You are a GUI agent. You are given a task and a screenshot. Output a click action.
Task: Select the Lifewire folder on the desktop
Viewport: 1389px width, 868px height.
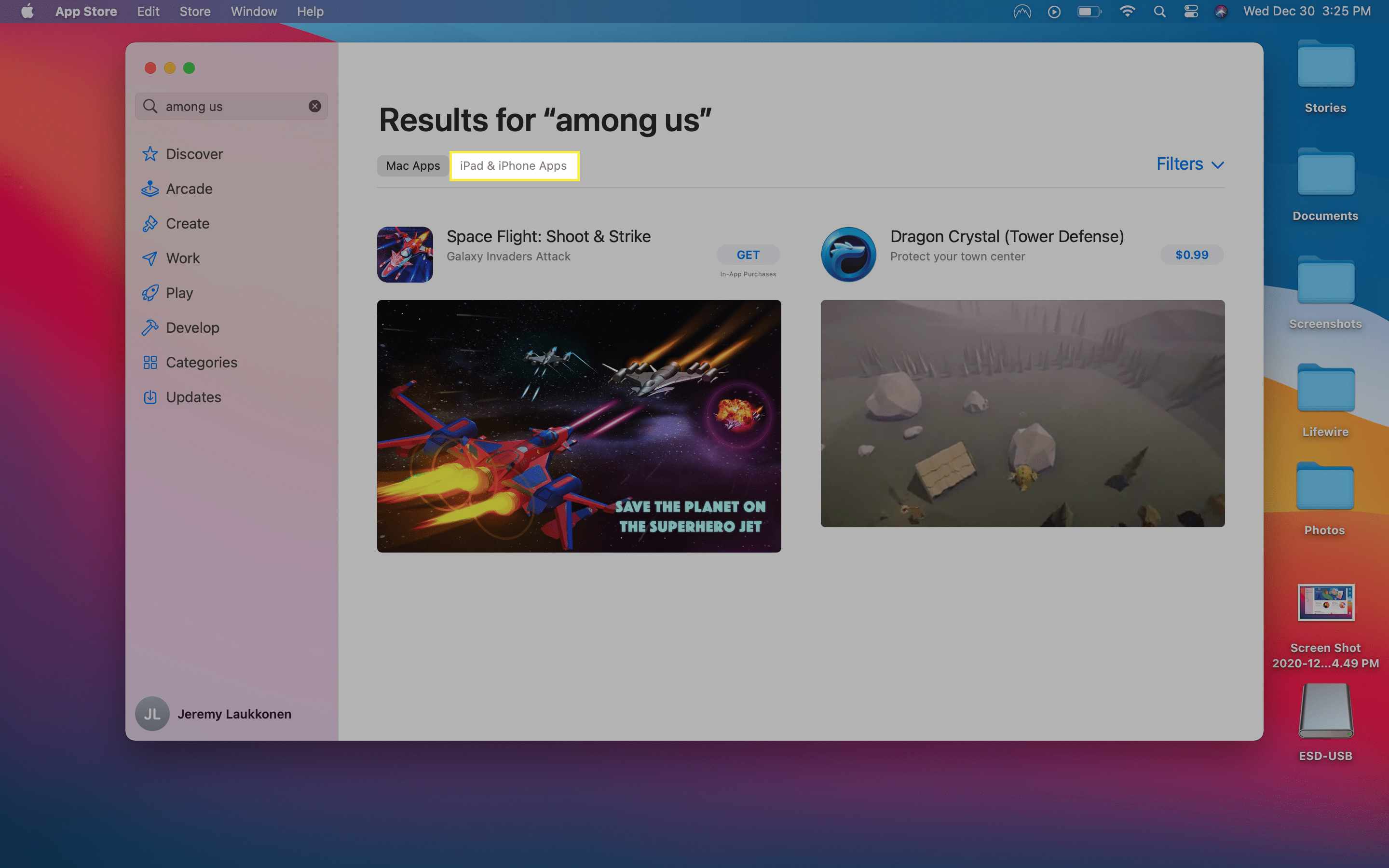point(1325,401)
